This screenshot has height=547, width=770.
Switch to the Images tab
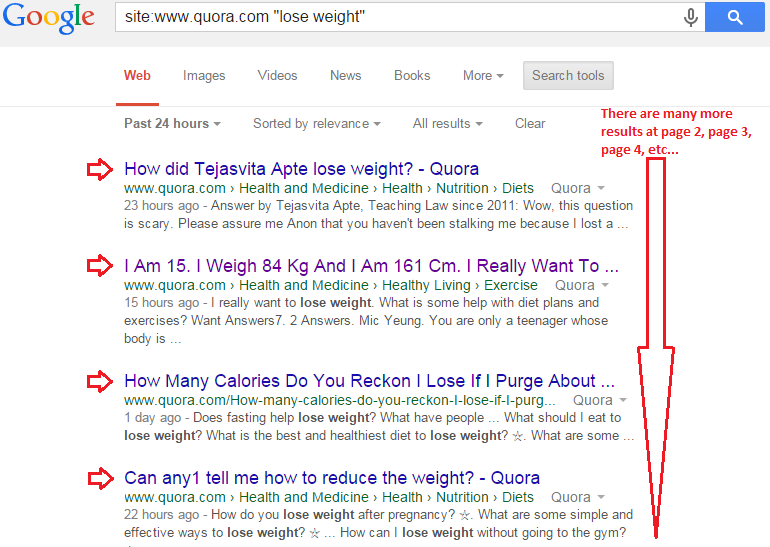click(204, 76)
